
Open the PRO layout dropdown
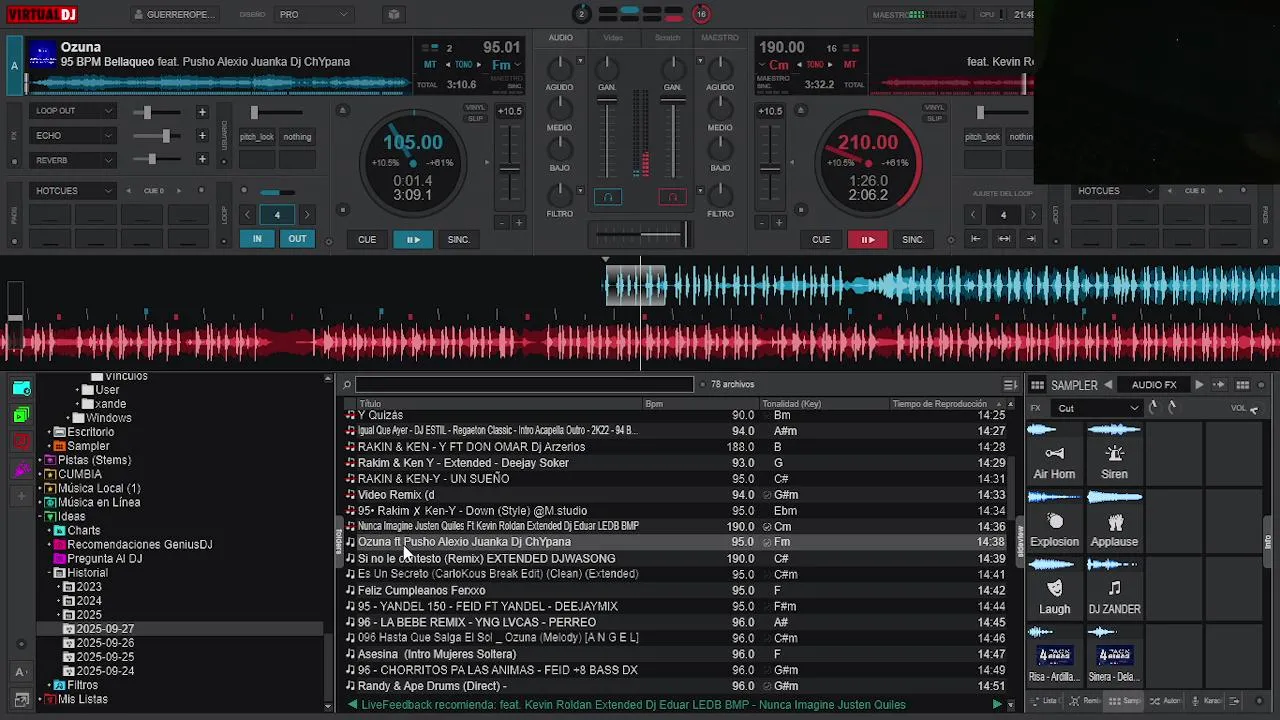tap(314, 15)
